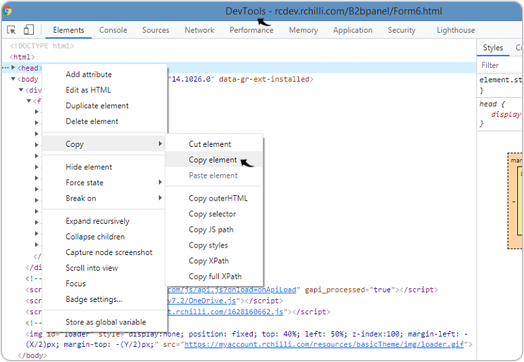This screenshot has height=362, width=524.
Task: Click the box model margin diagram
Action: coord(515,201)
